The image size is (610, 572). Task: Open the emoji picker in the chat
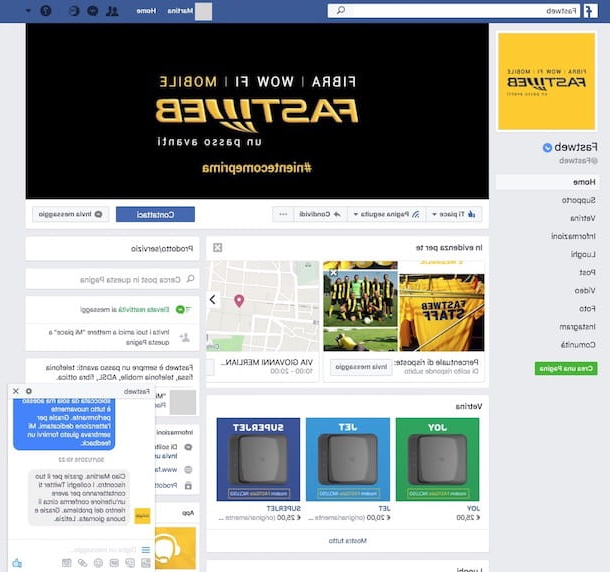point(98,563)
